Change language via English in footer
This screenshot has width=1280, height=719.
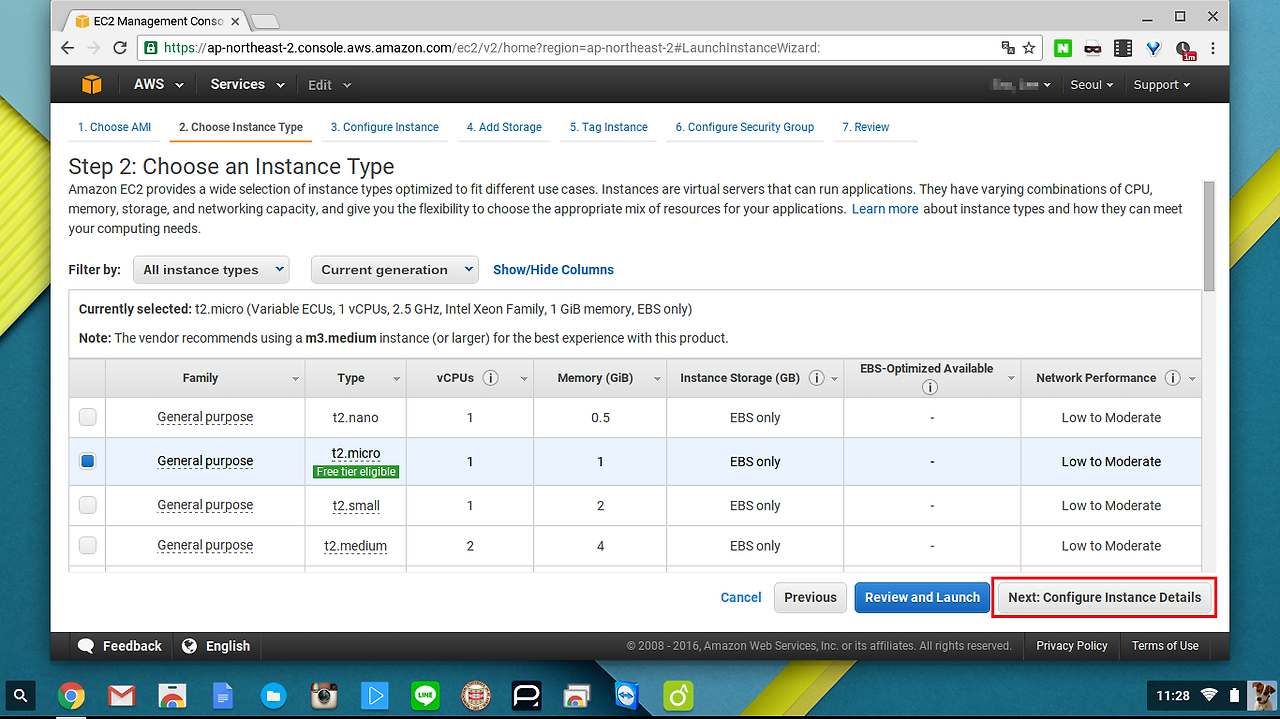[216, 646]
